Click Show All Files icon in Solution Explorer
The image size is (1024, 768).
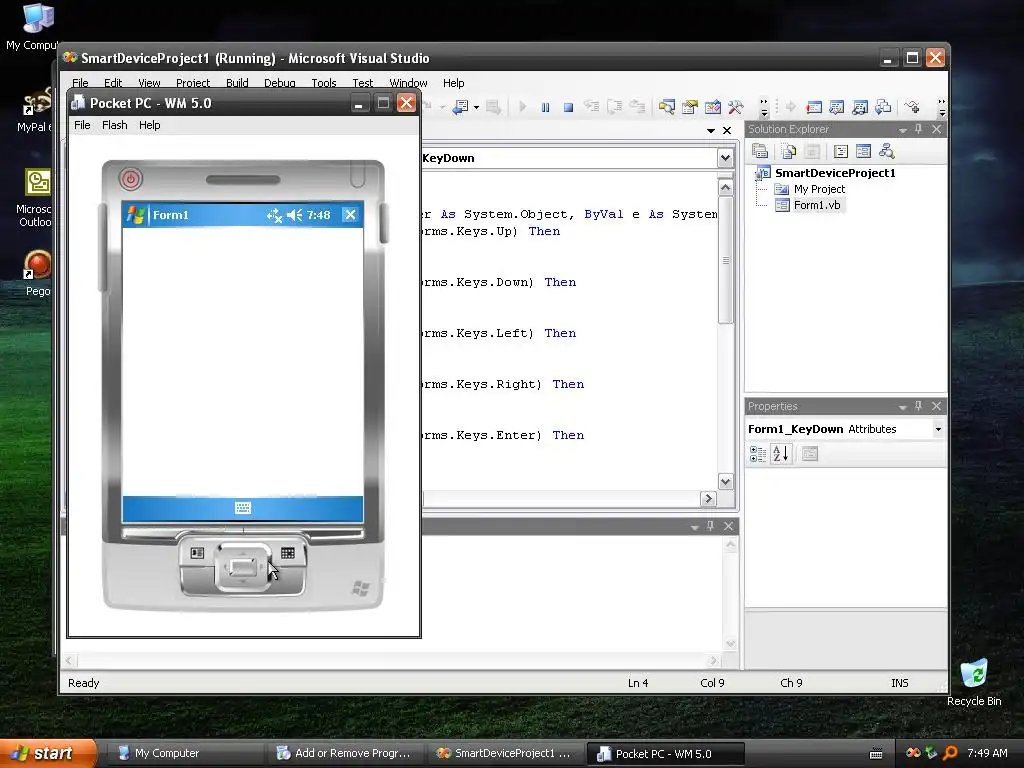pyautogui.click(x=789, y=152)
